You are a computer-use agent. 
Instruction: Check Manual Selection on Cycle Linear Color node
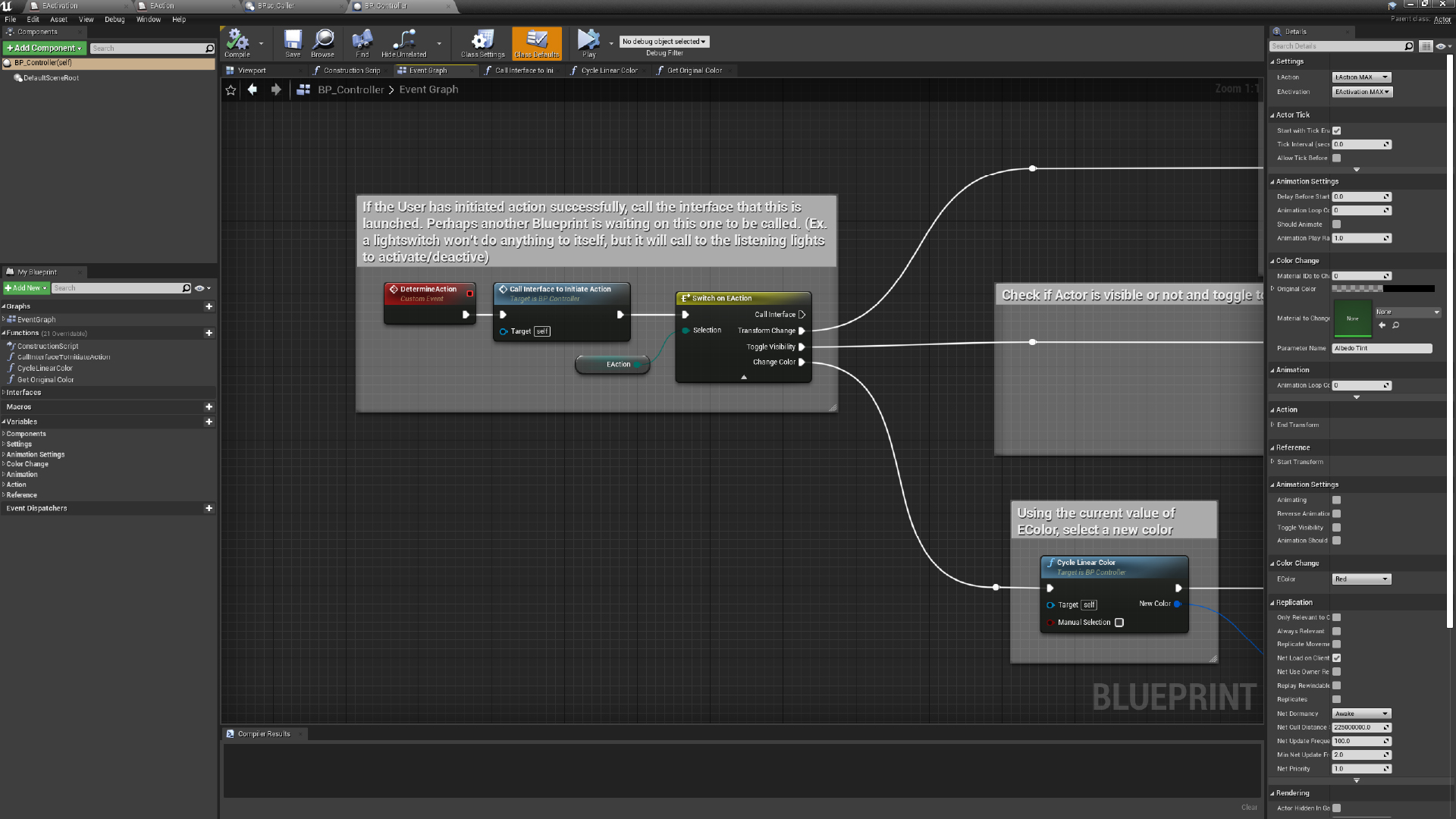tap(1119, 623)
